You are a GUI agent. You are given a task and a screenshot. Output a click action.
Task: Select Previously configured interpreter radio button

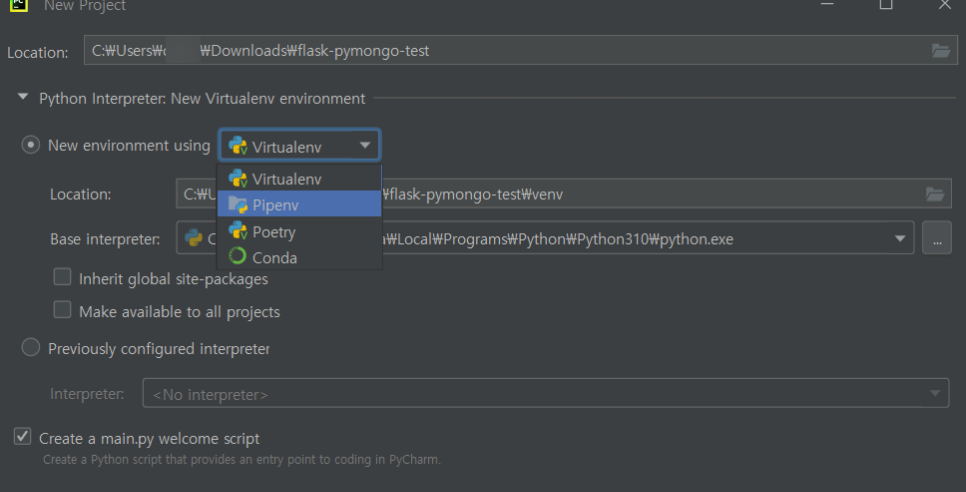pos(30,348)
